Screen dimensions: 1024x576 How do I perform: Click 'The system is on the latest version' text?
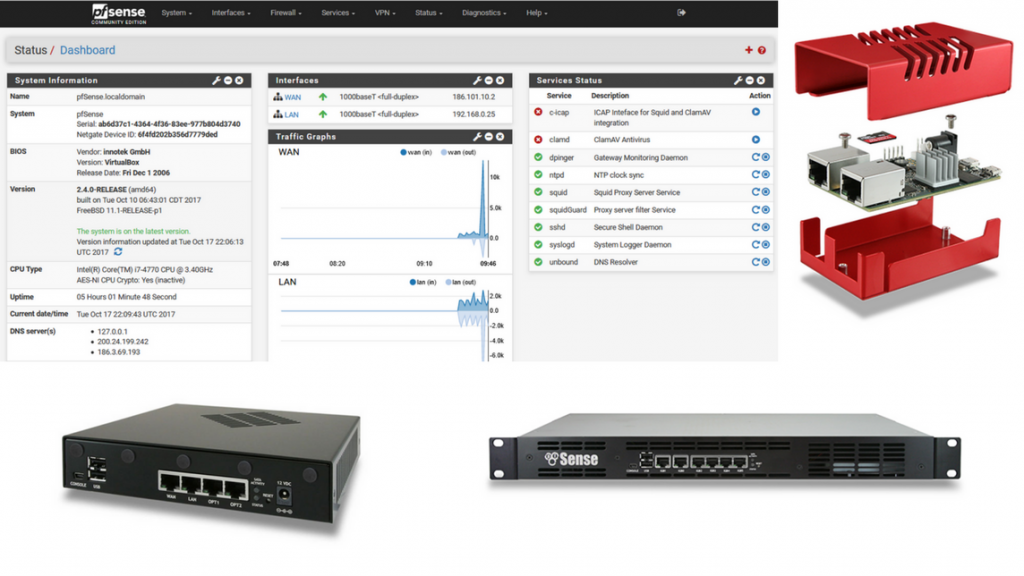(133, 231)
